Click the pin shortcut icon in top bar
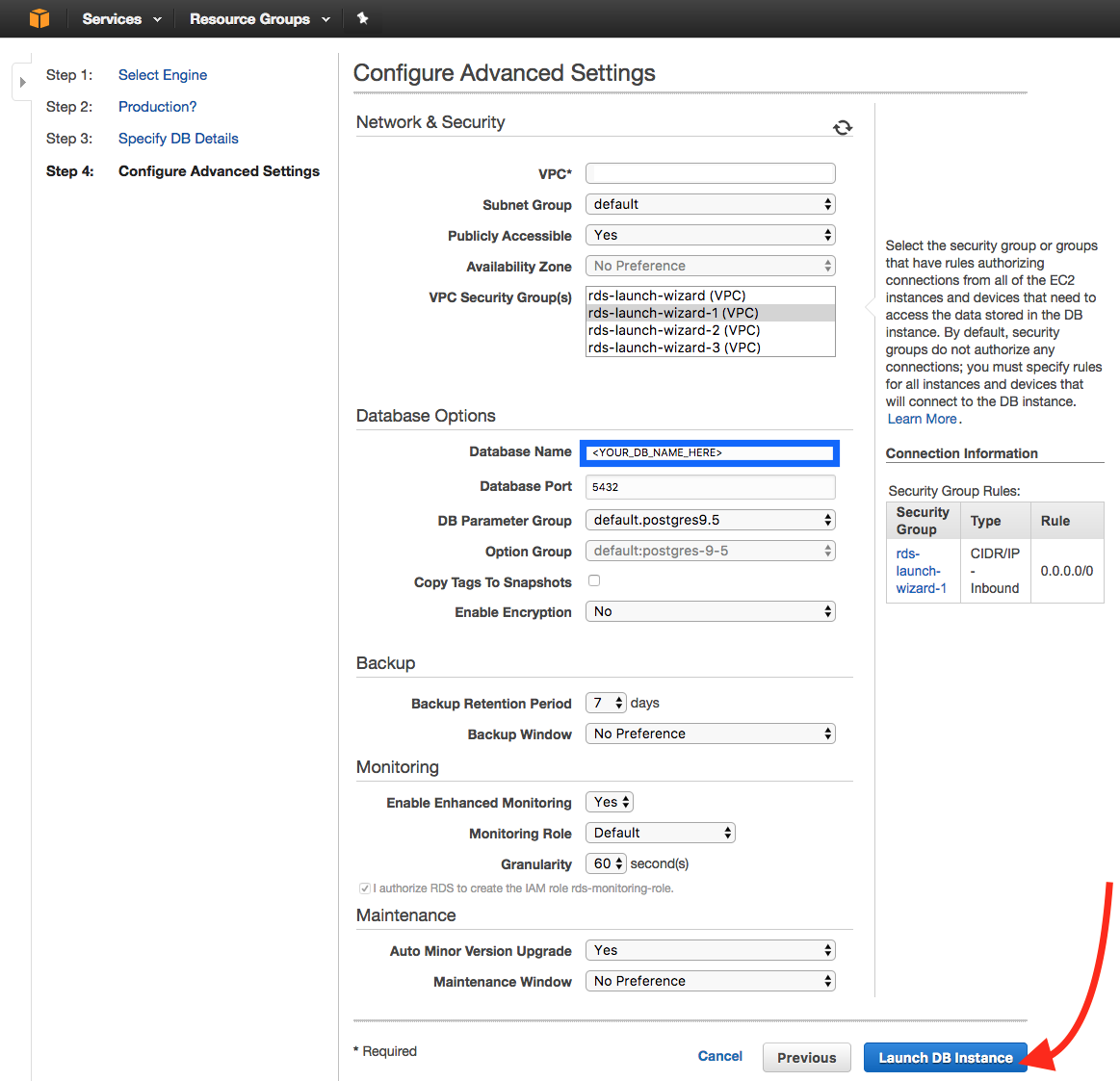 click(363, 18)
